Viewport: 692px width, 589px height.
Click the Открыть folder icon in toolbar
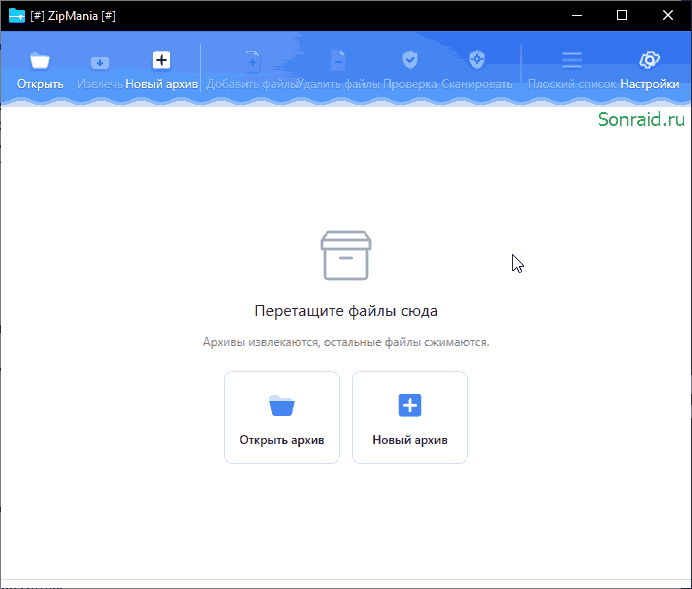tap(40, 61)
